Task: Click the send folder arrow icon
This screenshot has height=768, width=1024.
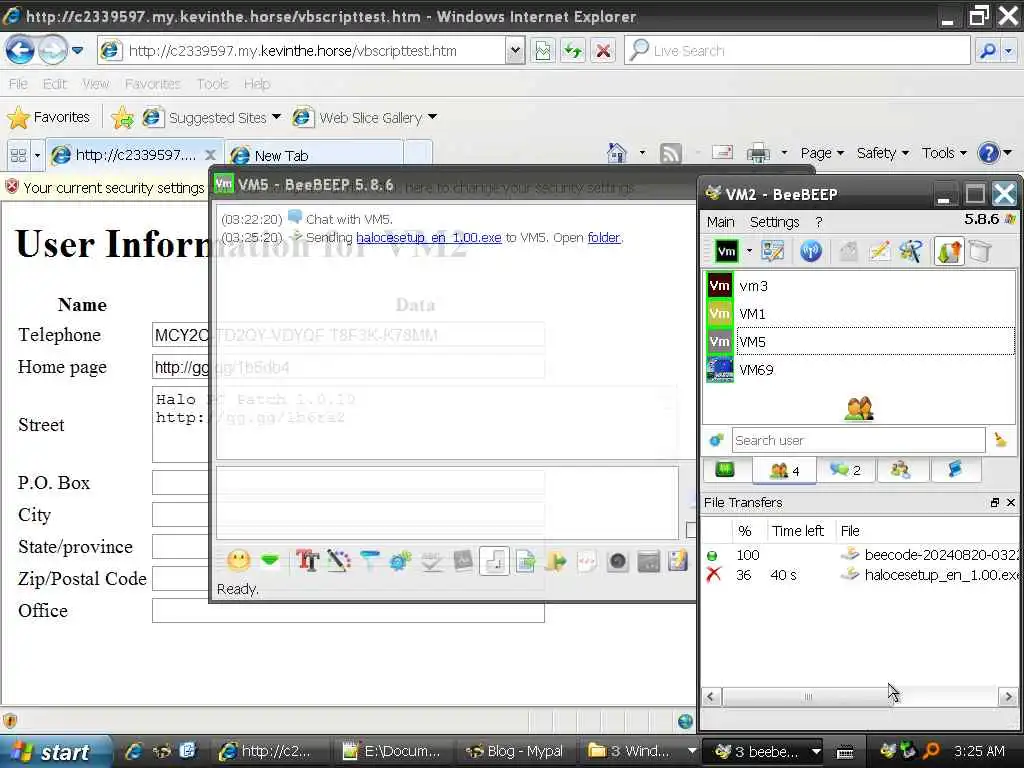Action: pyautogui.click(x=556, y=560)
